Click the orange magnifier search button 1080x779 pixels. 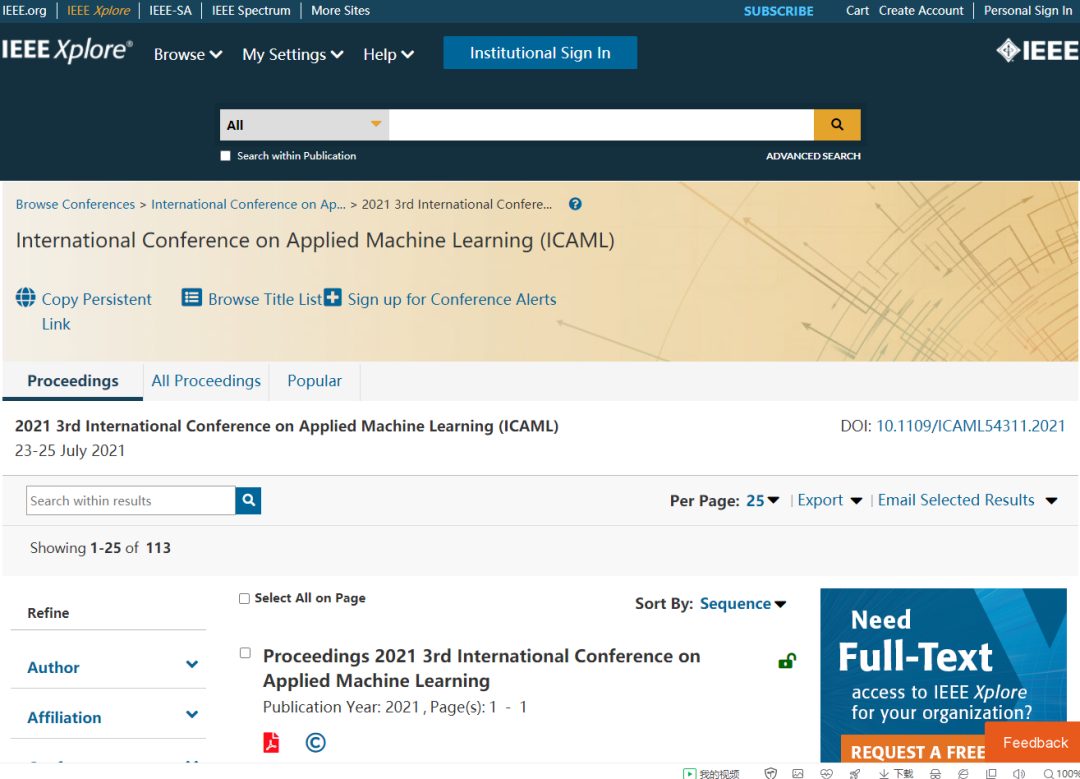pos(837,125)
